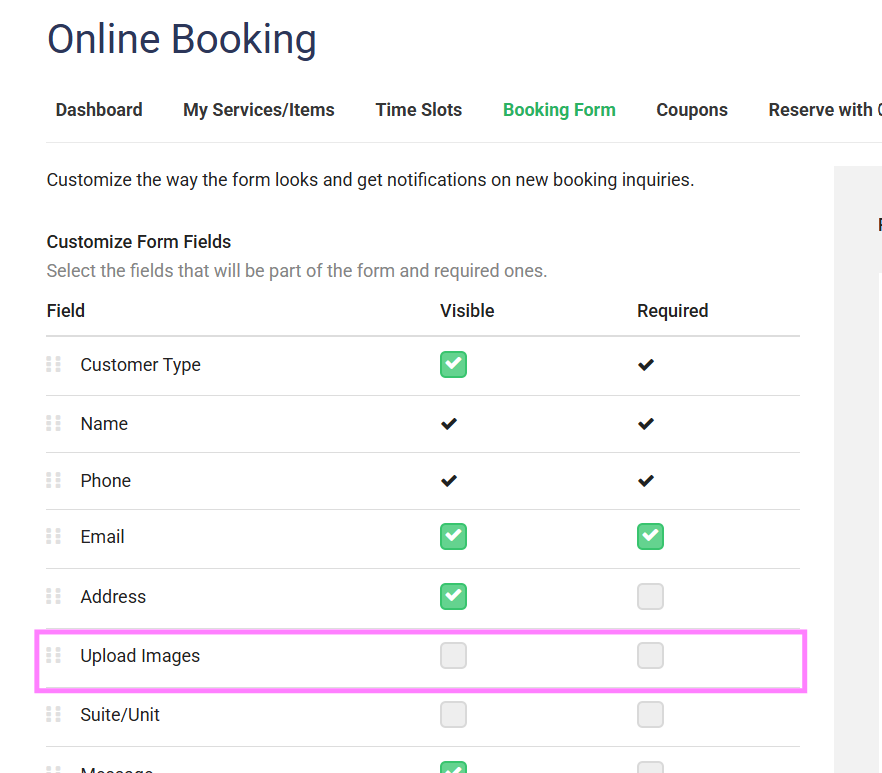
Task: Switch to My Services/Items tab
Action: point(259,110)
